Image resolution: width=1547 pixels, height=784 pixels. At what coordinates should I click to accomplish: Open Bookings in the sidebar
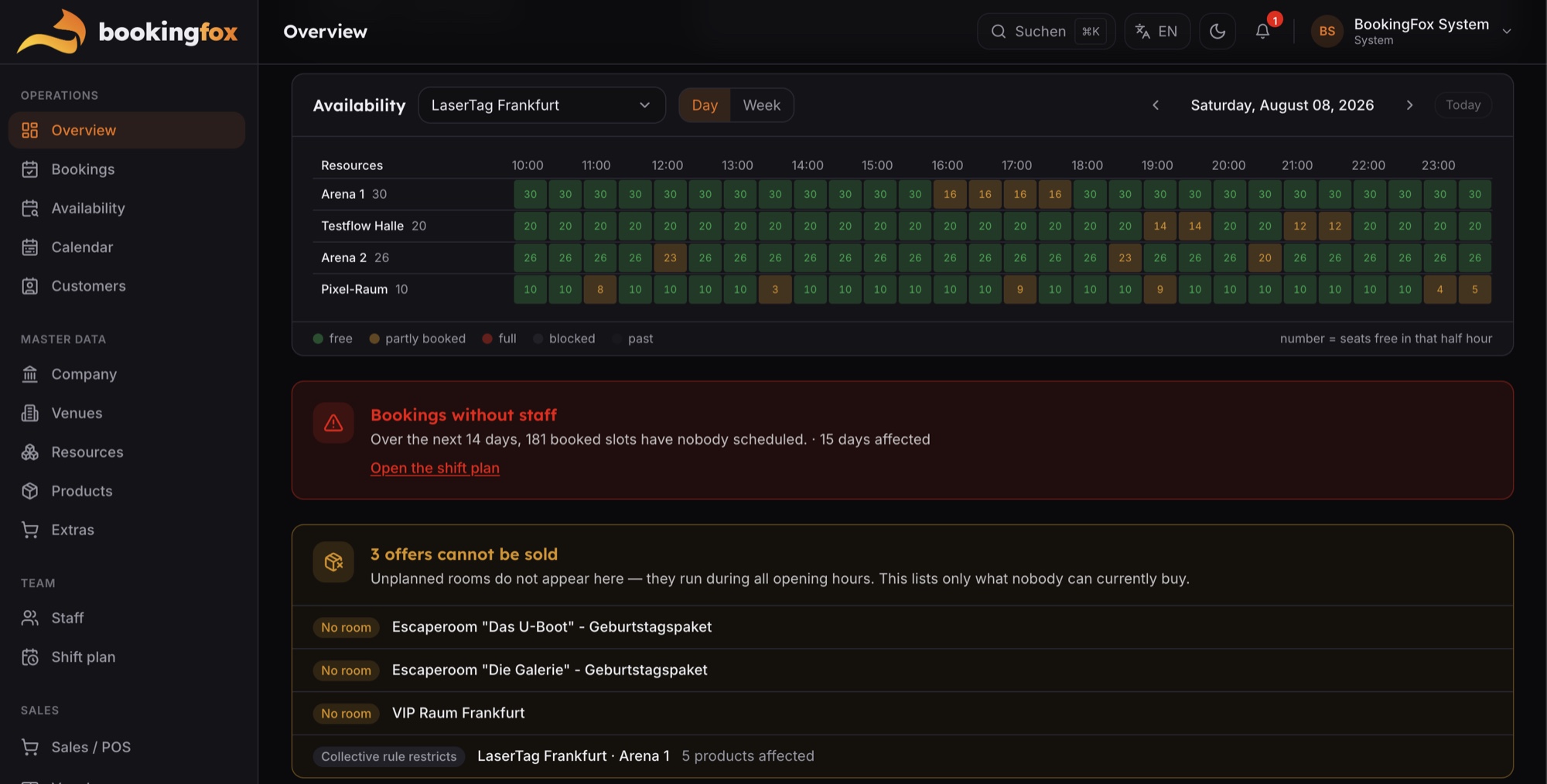pos(127,169)
